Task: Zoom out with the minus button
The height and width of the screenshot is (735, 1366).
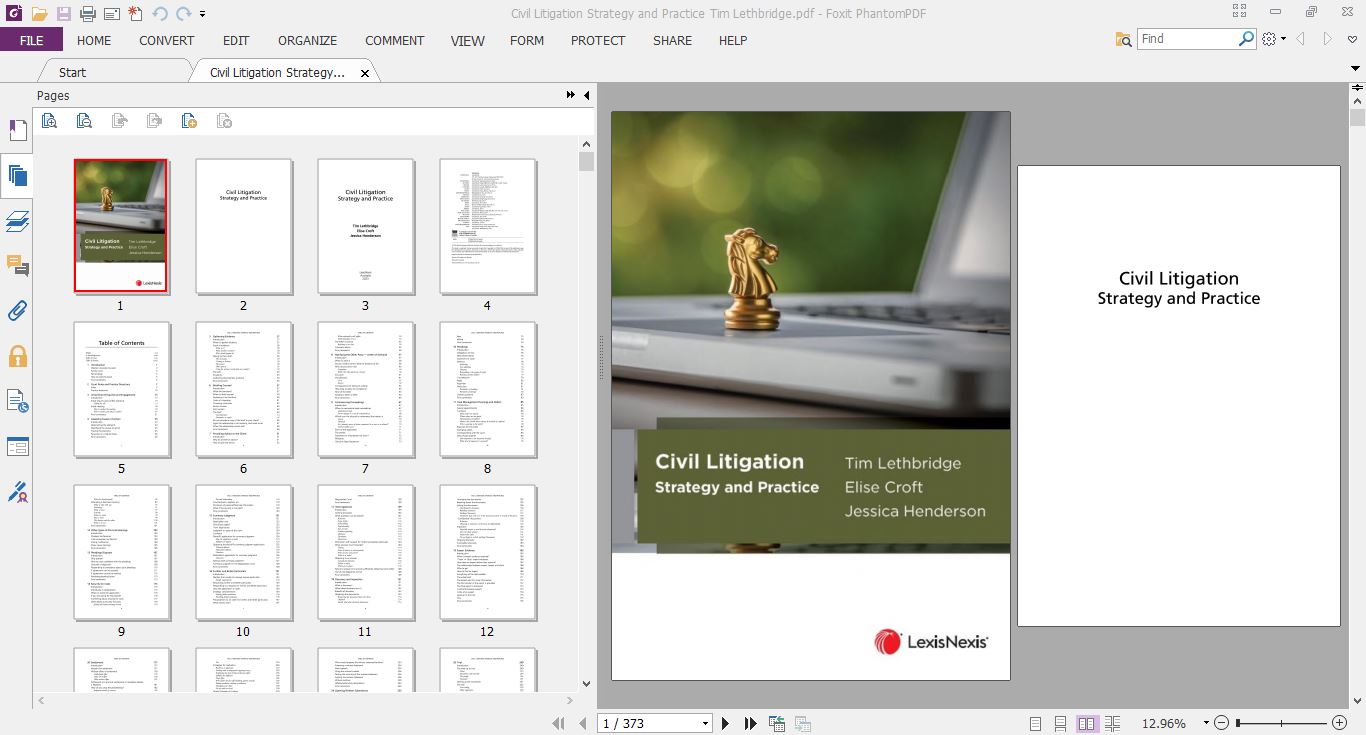Action: pos(1222,723)
